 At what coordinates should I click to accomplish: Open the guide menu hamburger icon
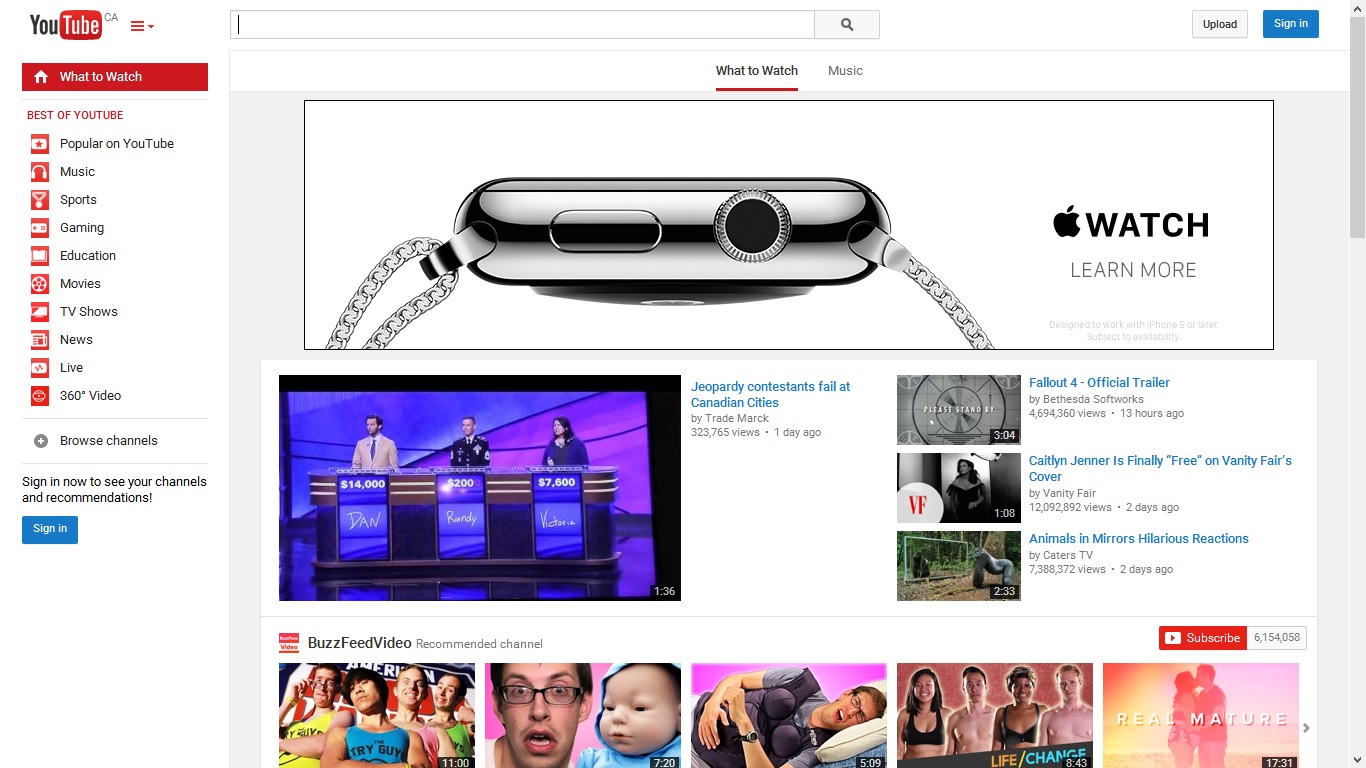coord(142,26)
